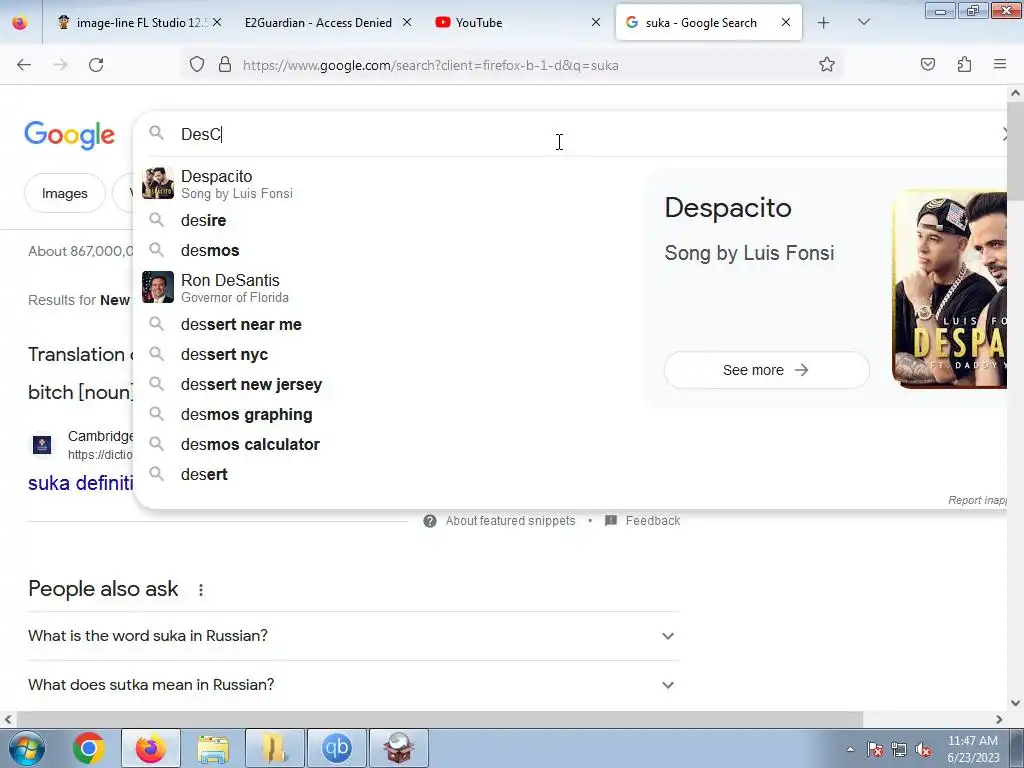This screenshot has height=768, width=1024.
Task: Click the Action Center flag tray icon
Action: click(875, 749)
